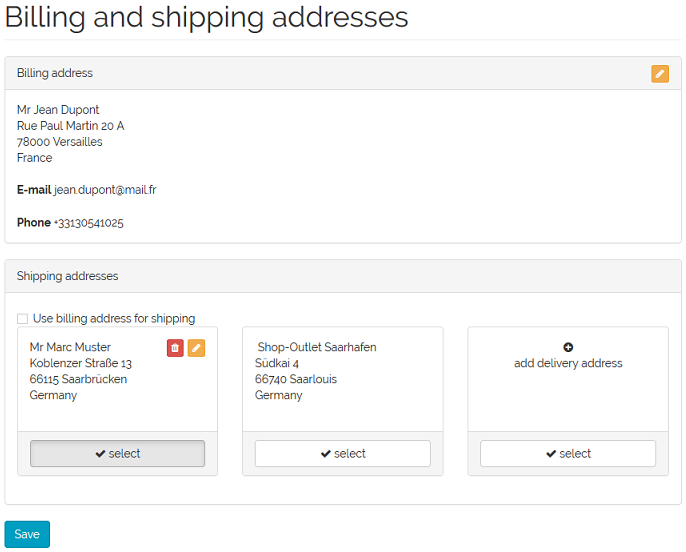
Task: Delete Marc Muster shipping address
Action: (175, 348)
